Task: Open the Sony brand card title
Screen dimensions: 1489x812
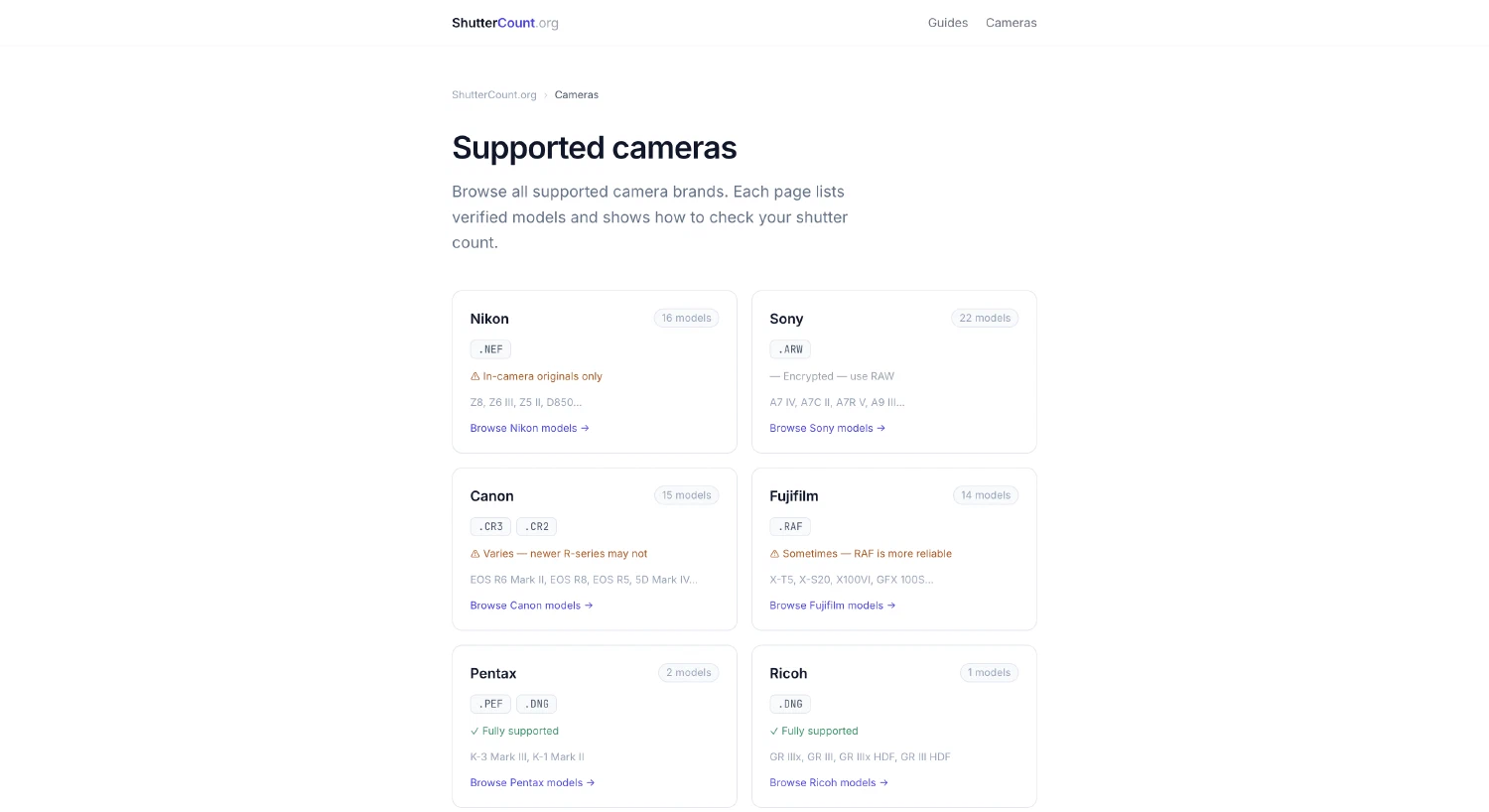Action: click(786, 319)
